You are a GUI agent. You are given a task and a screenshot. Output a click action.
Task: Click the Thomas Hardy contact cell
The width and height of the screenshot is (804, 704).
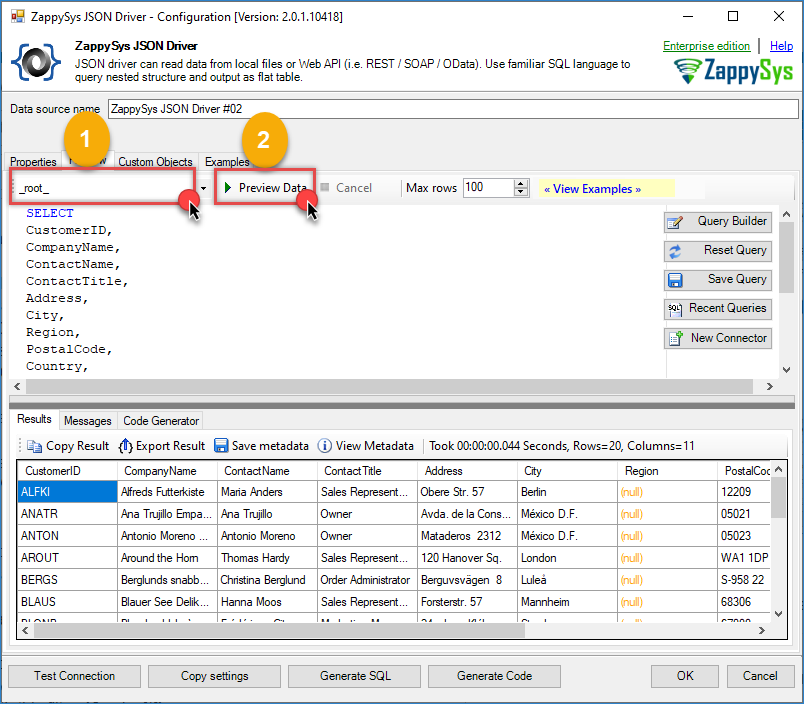pyautogui.click(x=267, y=558)
